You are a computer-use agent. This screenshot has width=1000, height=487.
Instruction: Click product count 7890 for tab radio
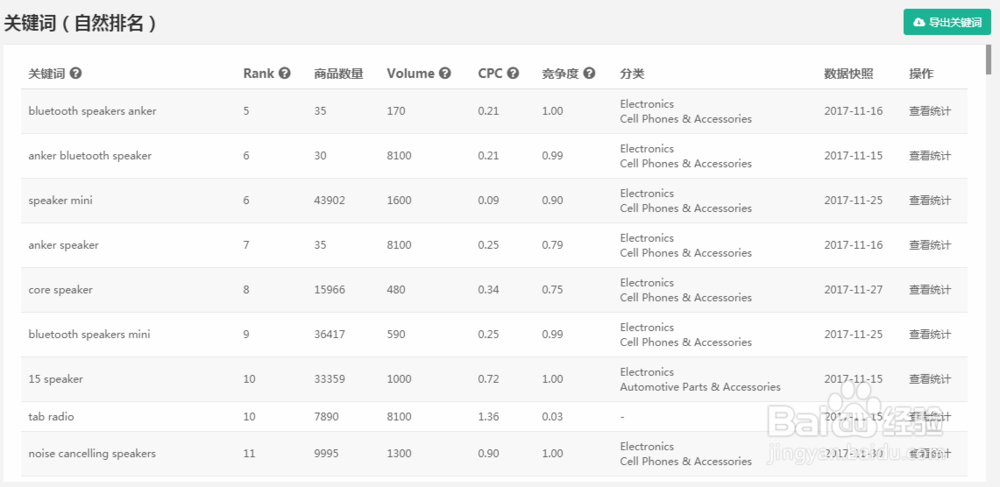click(327, 417)
